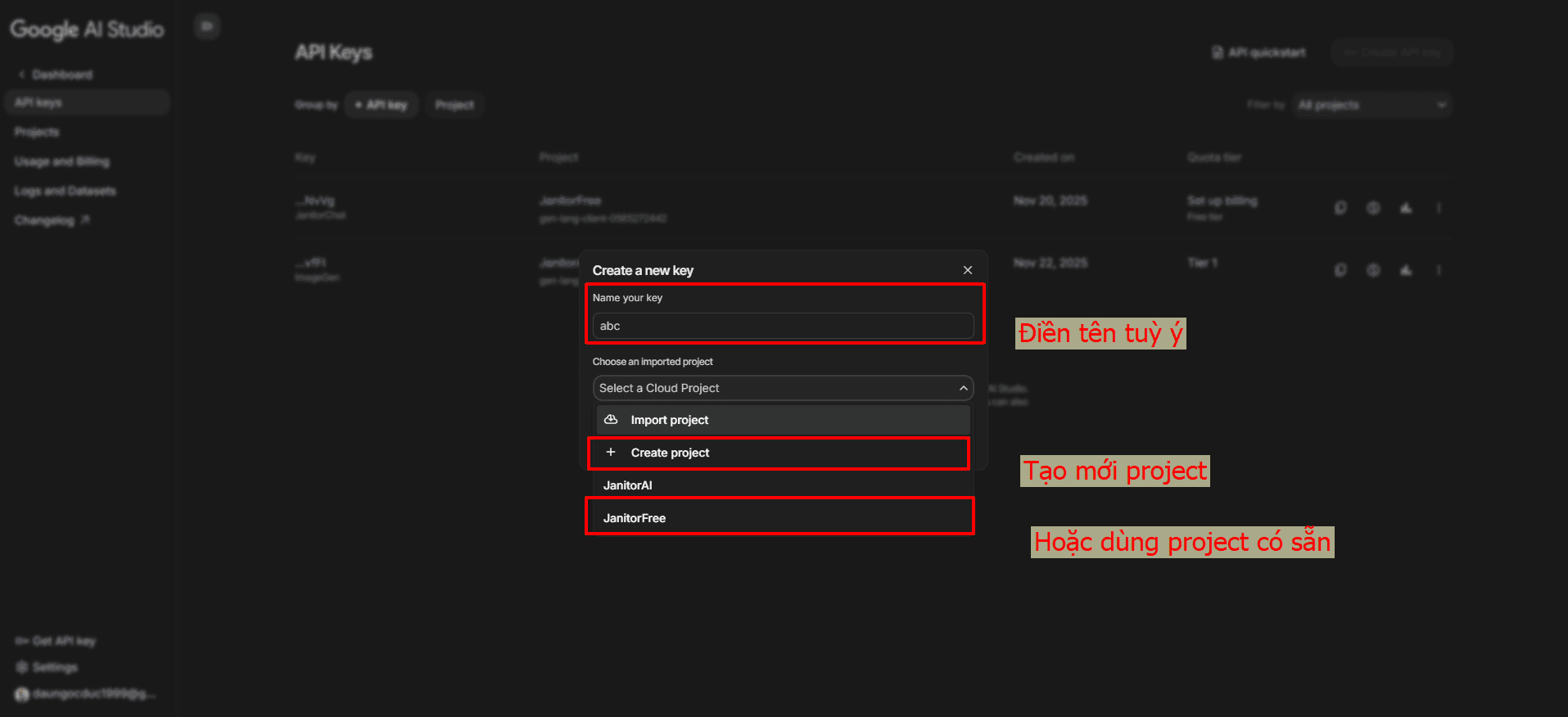Open Usage and Billing page
The image size is (1568, 717).
click(x=62, y=161)
